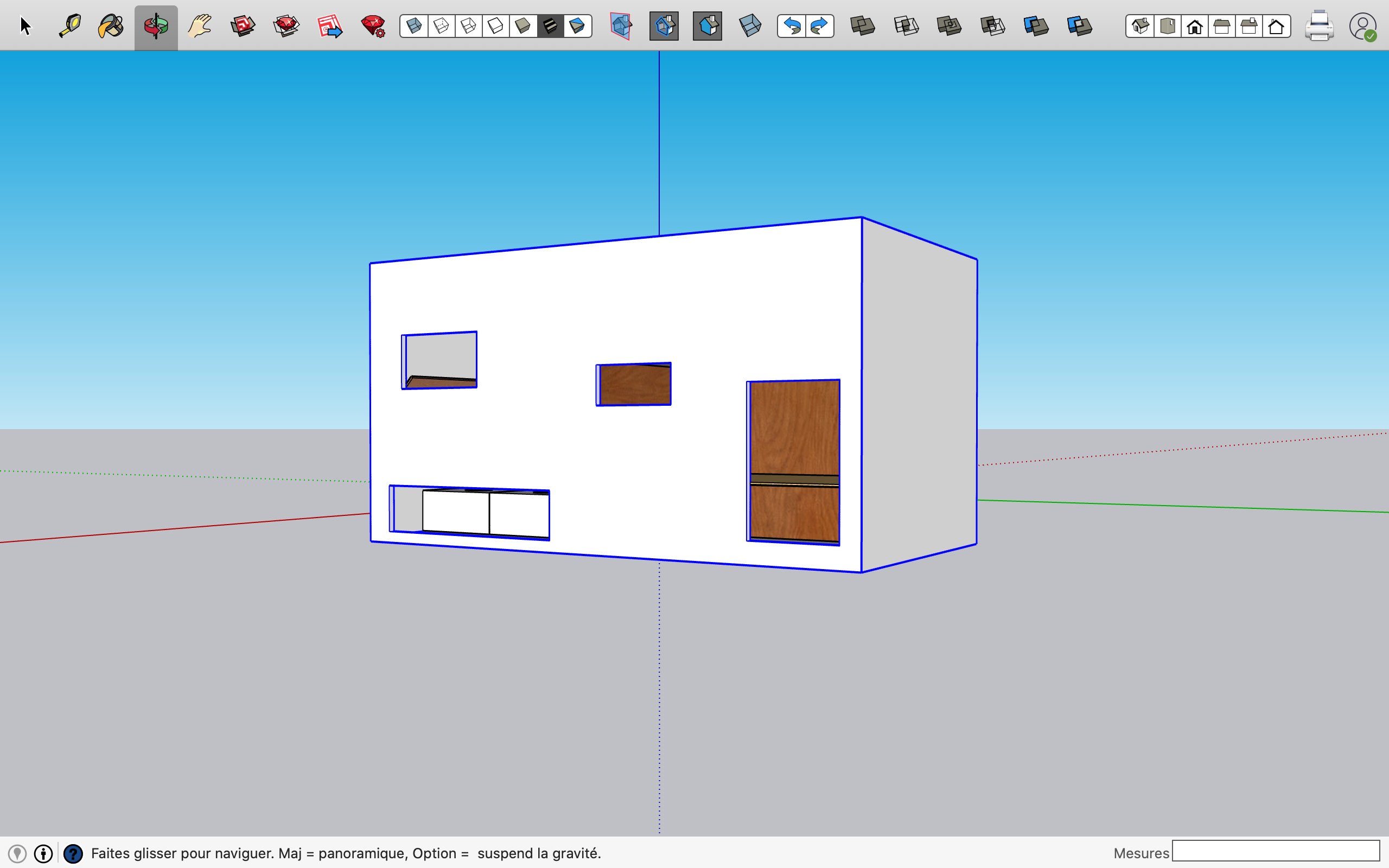Select the arrow Select tool

pos(26,26)
